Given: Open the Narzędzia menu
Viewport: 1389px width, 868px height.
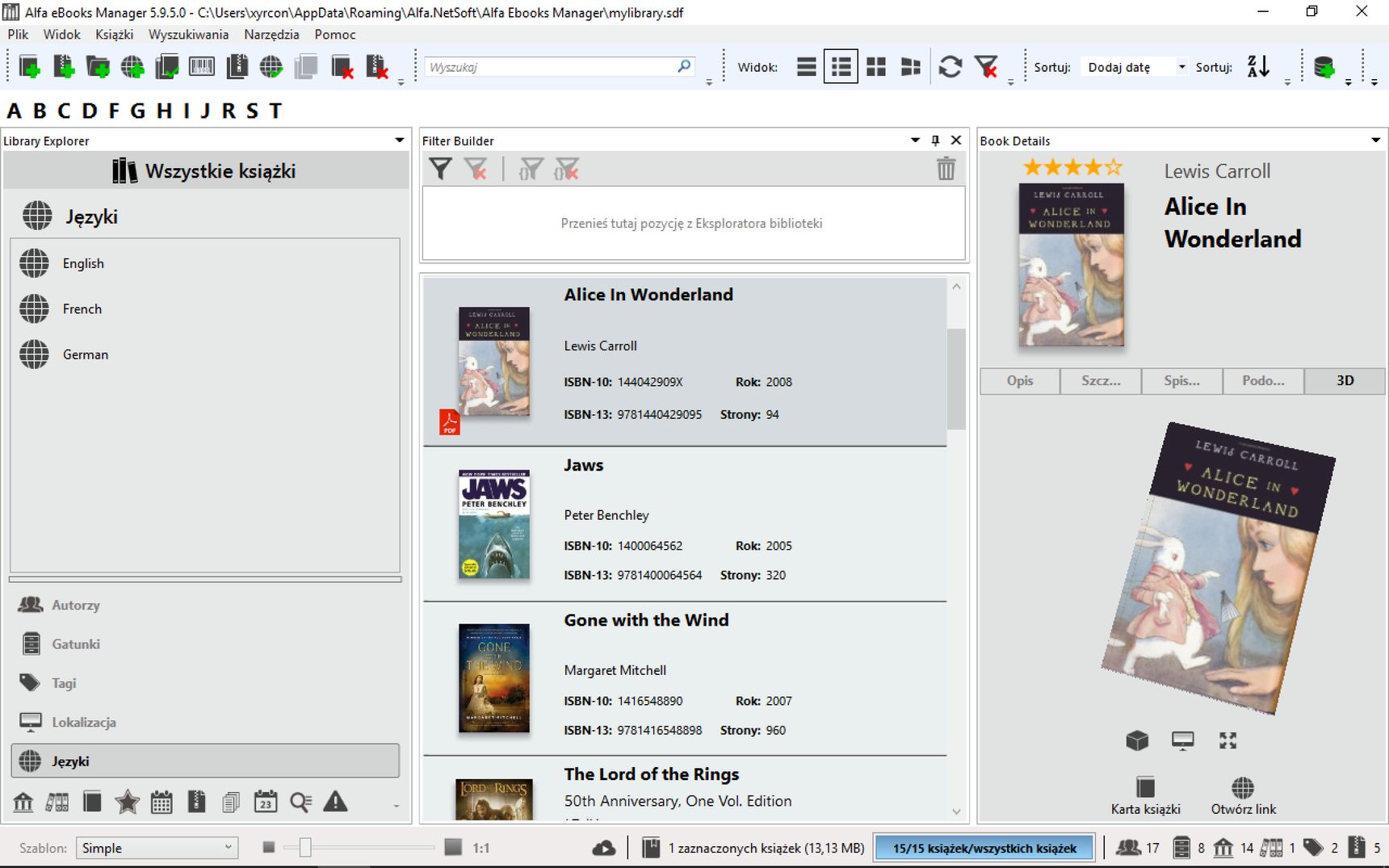Looking at the screenshot, I should 272,35.
